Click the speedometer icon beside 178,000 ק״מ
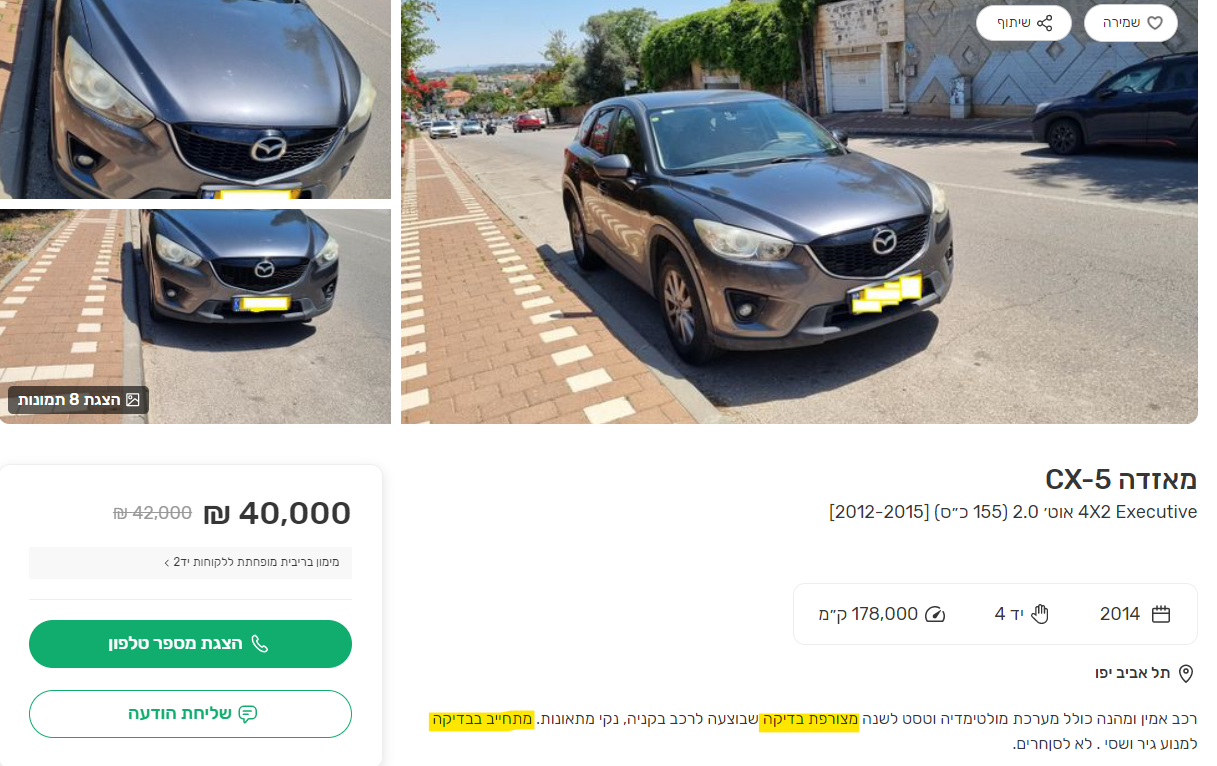The image size is (1217, 766). [x=935, y=614]
